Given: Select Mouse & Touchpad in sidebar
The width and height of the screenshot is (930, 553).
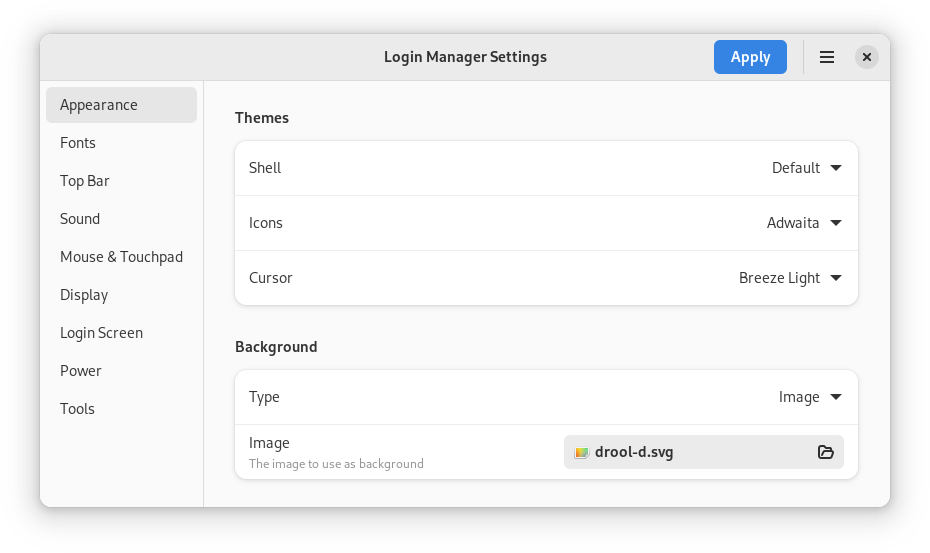Looking at the screenshot, I should point(121,257).
